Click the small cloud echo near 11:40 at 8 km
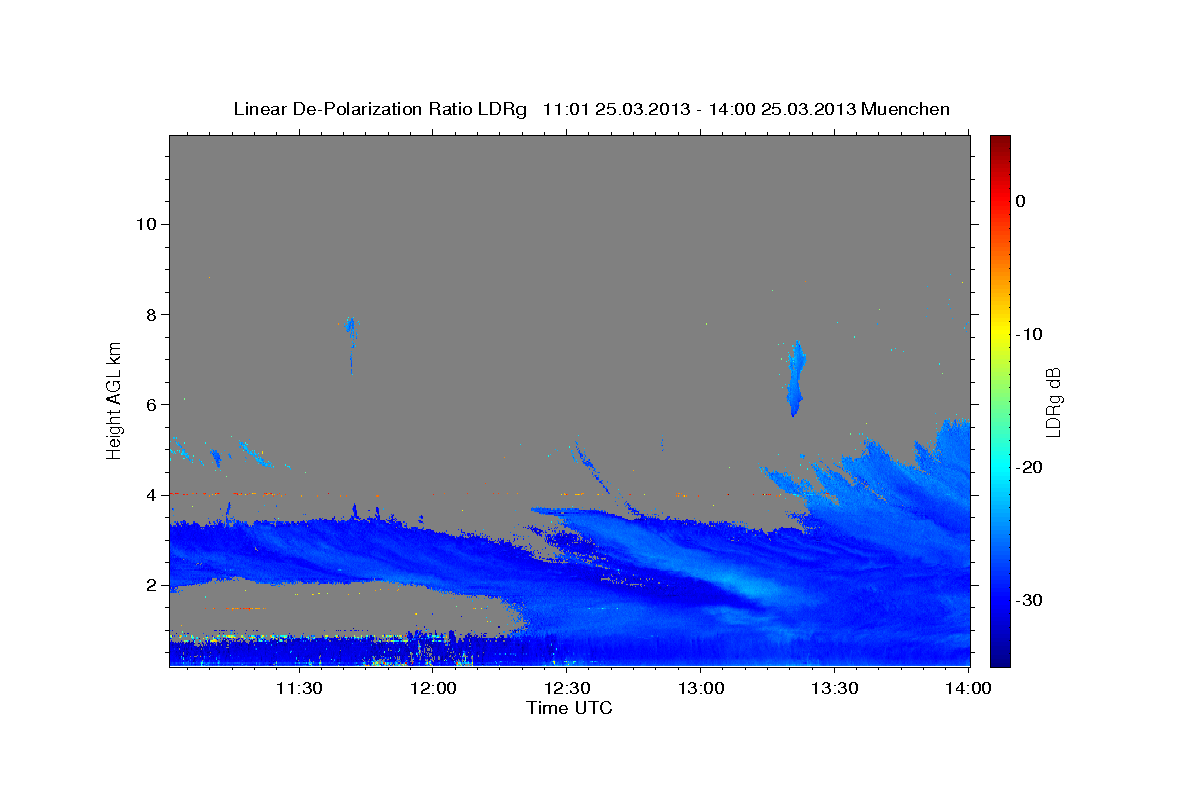Screen dimensions: 1200x800 (x=350, y=328)
